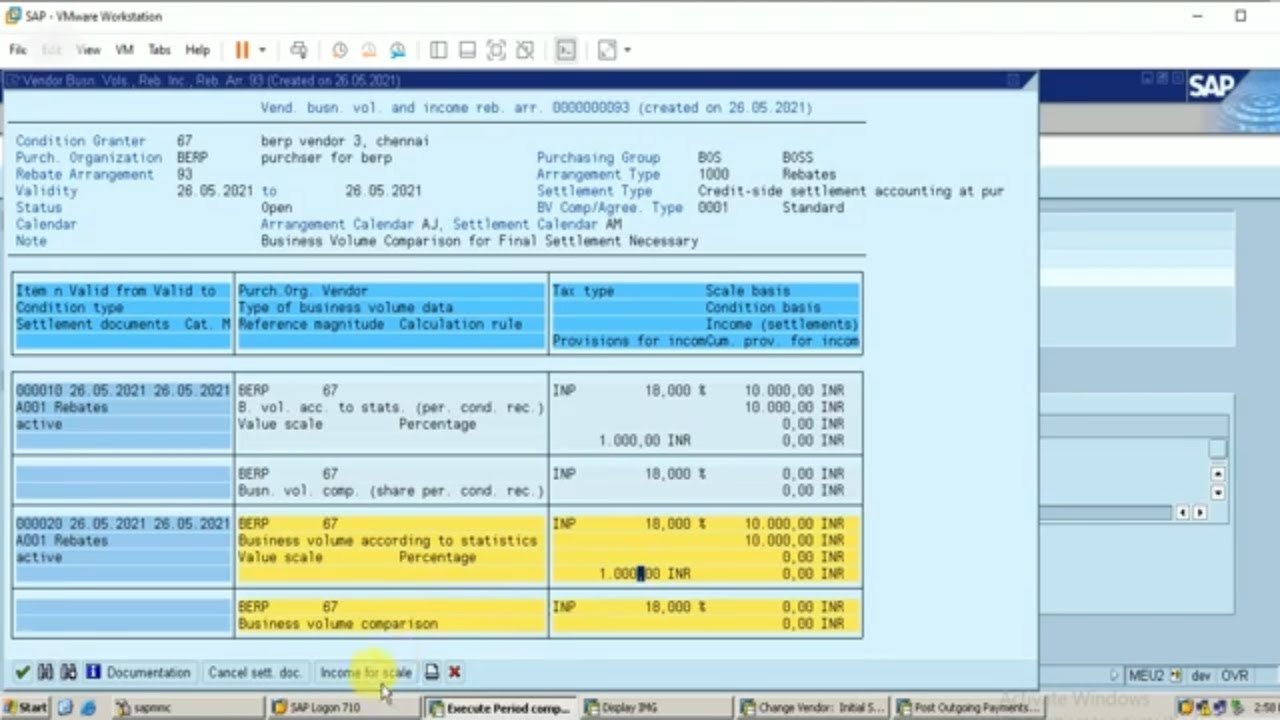
Task: Click item 000010 row header
Action: 123,391
